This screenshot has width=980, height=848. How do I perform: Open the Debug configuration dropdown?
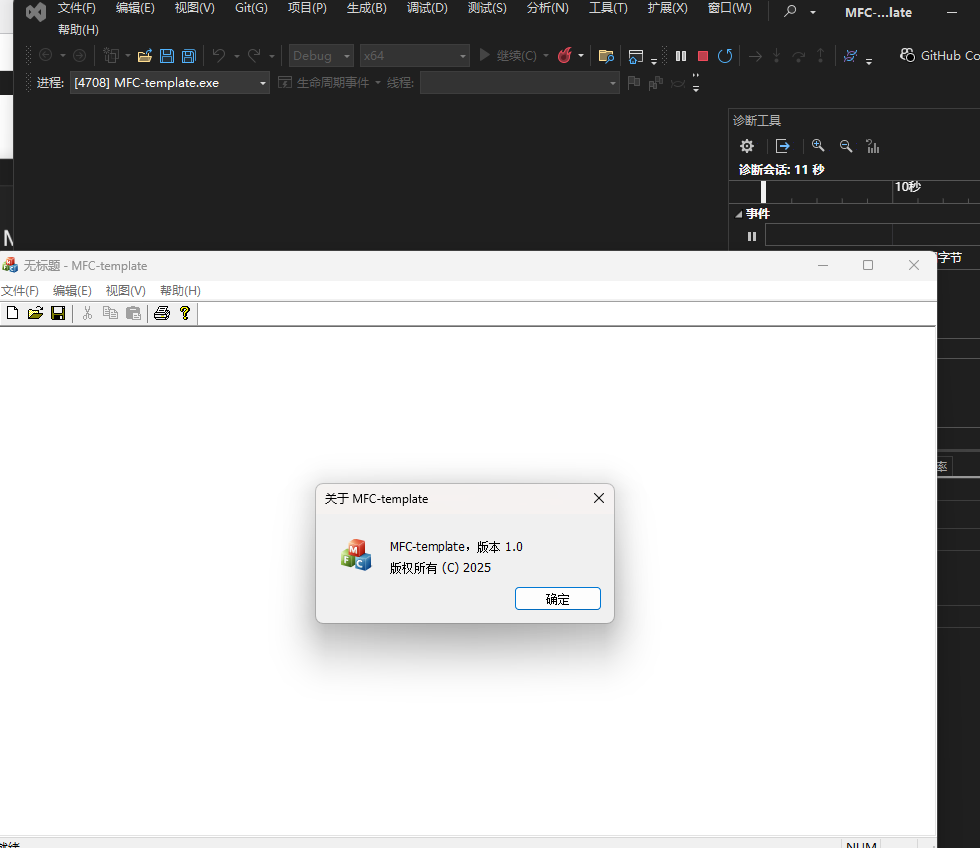point(320,56)
